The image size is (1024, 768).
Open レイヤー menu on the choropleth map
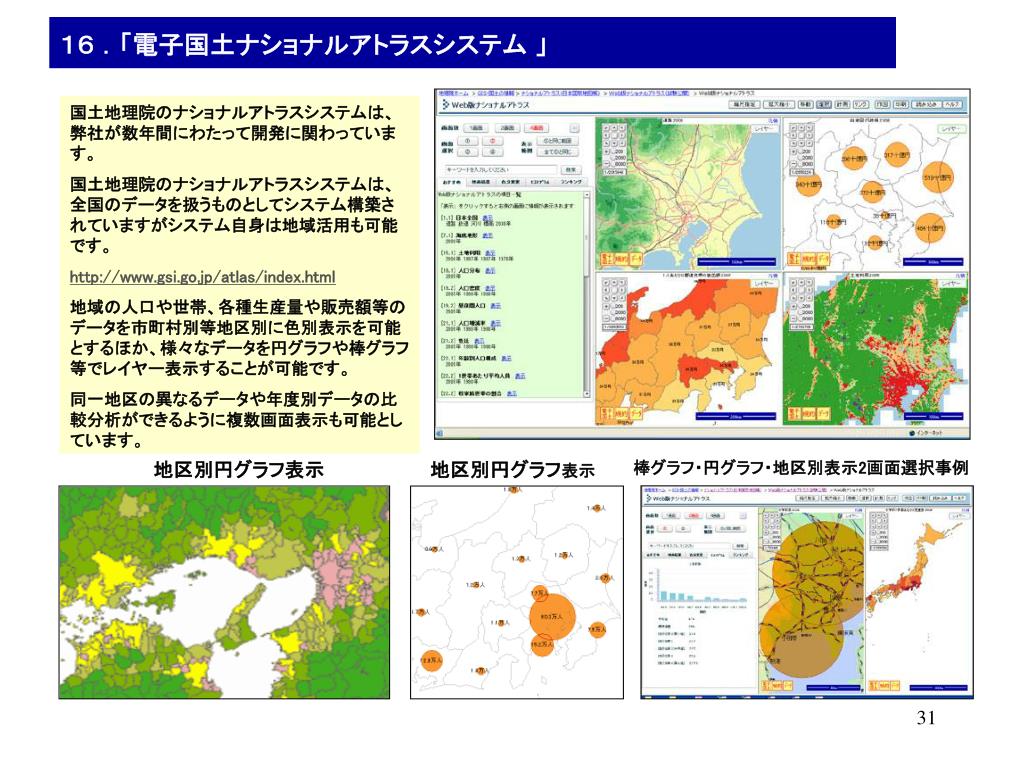point(764,283)
